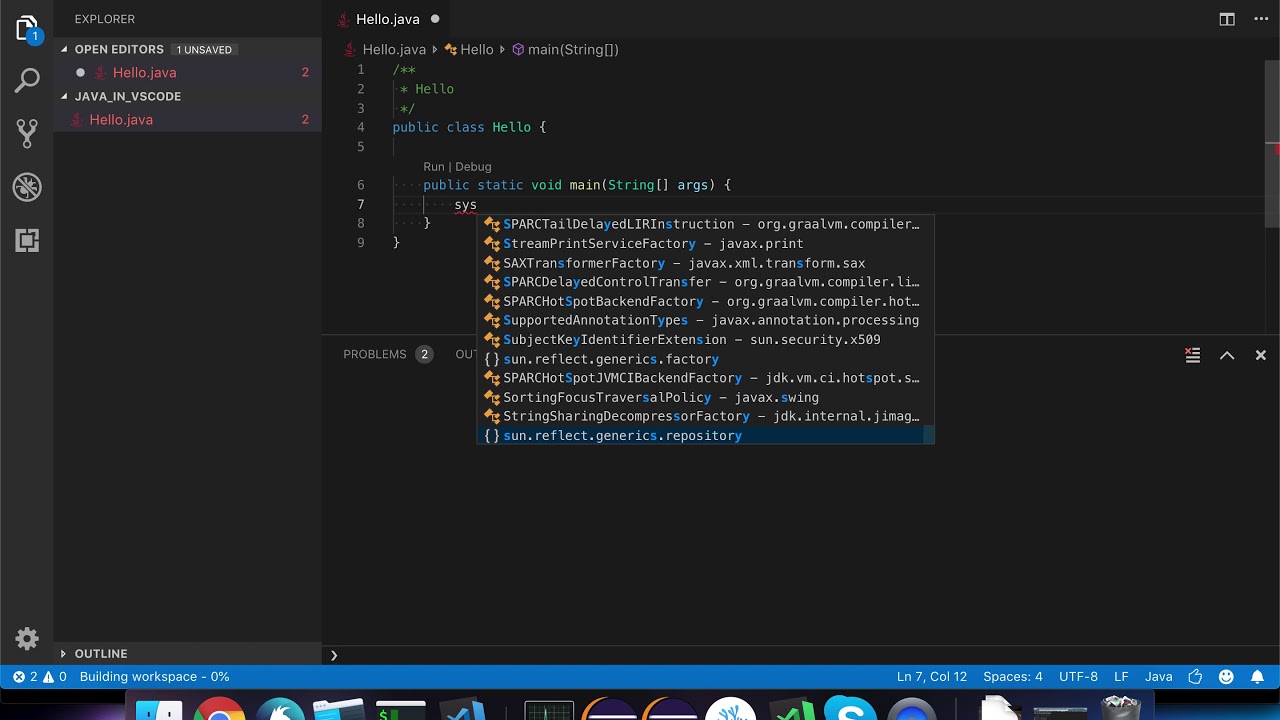Screen dimensions: 1280x720
Task: Open the Source Control view
Action: click(27, 133)
